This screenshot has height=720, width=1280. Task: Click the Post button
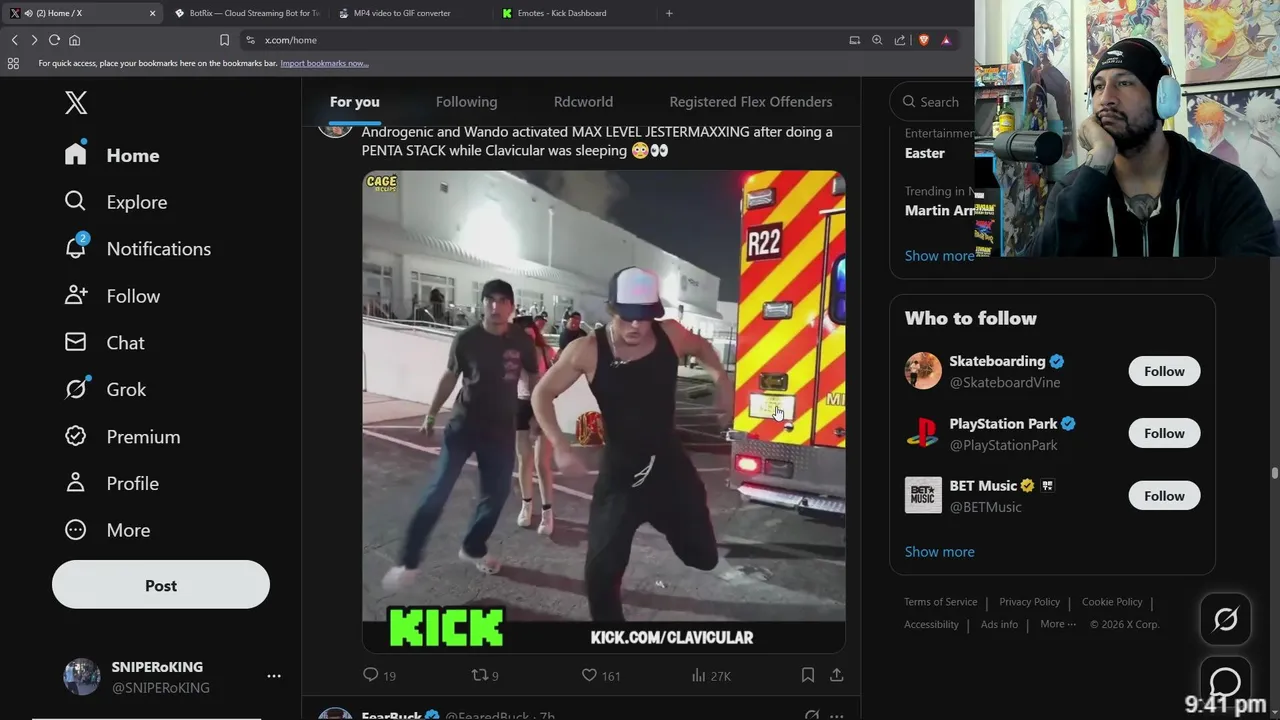pos(161,585)
